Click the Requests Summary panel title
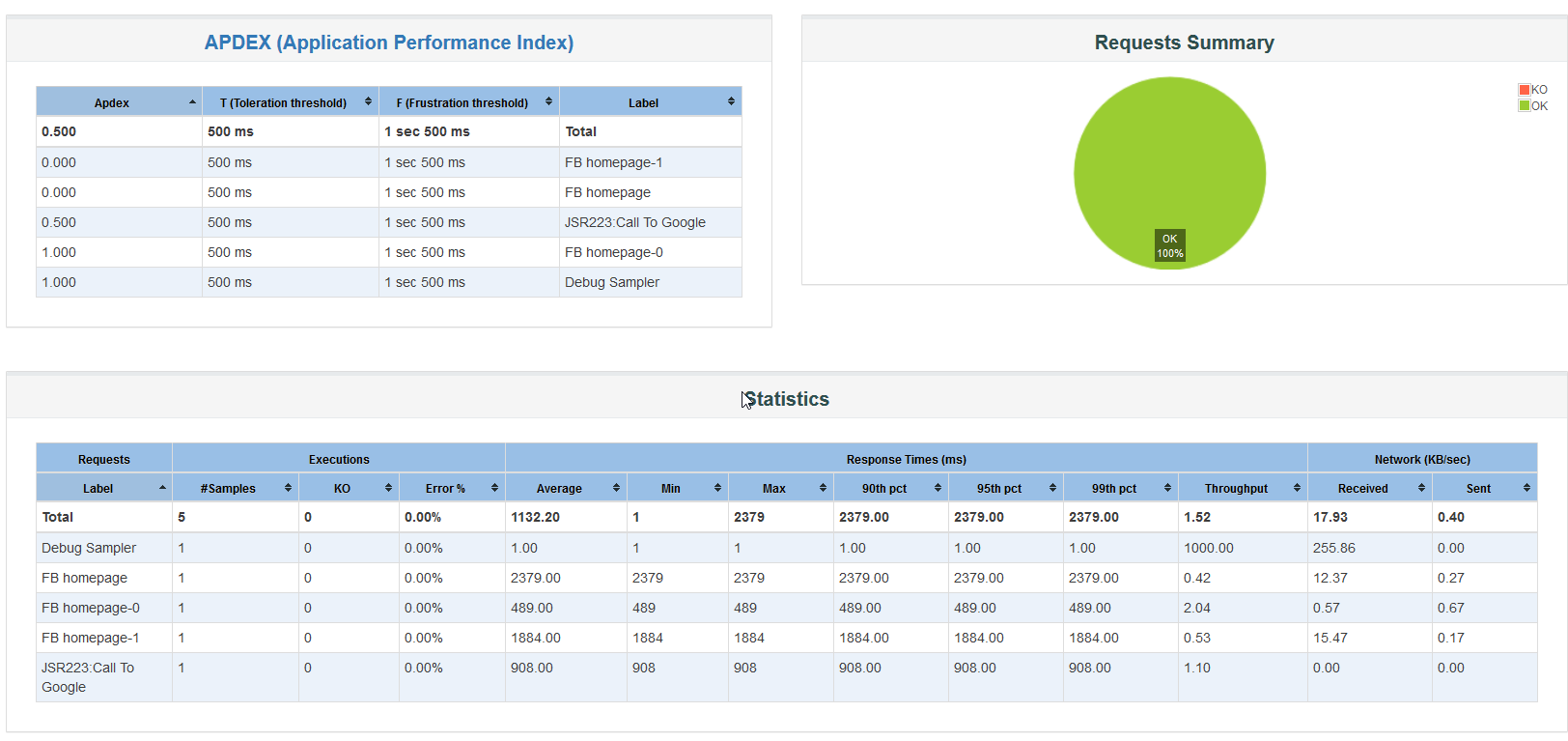This screenshot has height=741, width=1568. 1184,43
